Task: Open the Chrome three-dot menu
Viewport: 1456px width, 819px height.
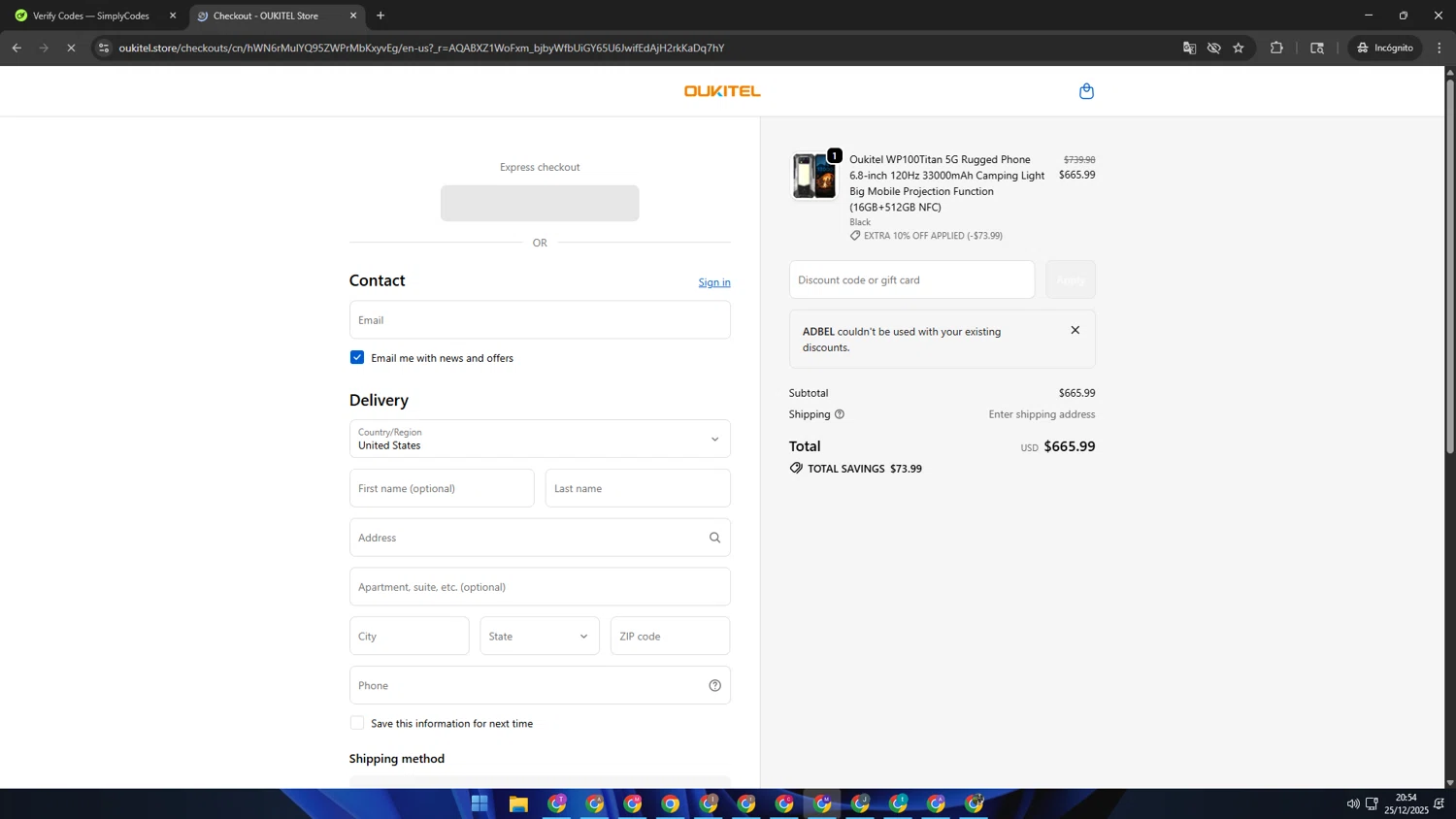Action: pyautogui.click(x=1439, y=48)
